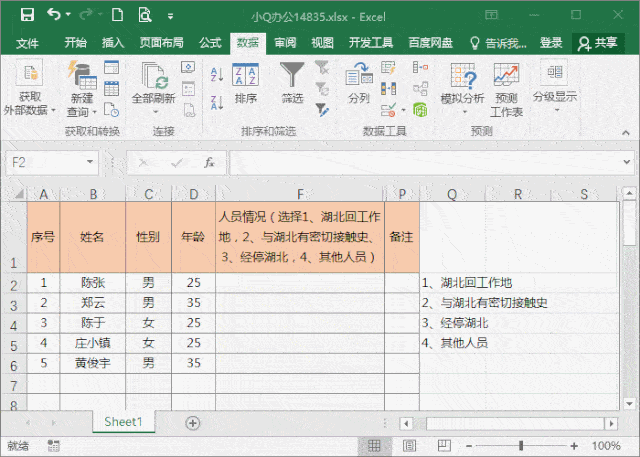
Task: Click the connection Properties icon
Action: pos(188,89)
